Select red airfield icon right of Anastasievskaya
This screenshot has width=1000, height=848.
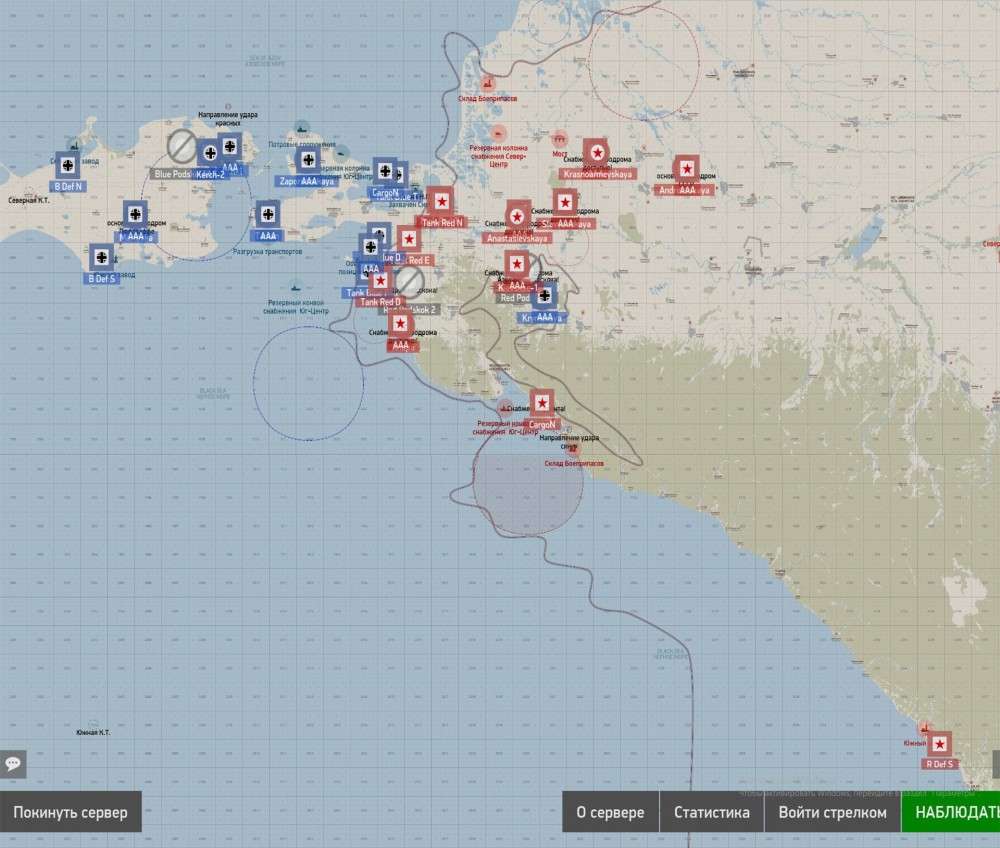pos(565,203)
